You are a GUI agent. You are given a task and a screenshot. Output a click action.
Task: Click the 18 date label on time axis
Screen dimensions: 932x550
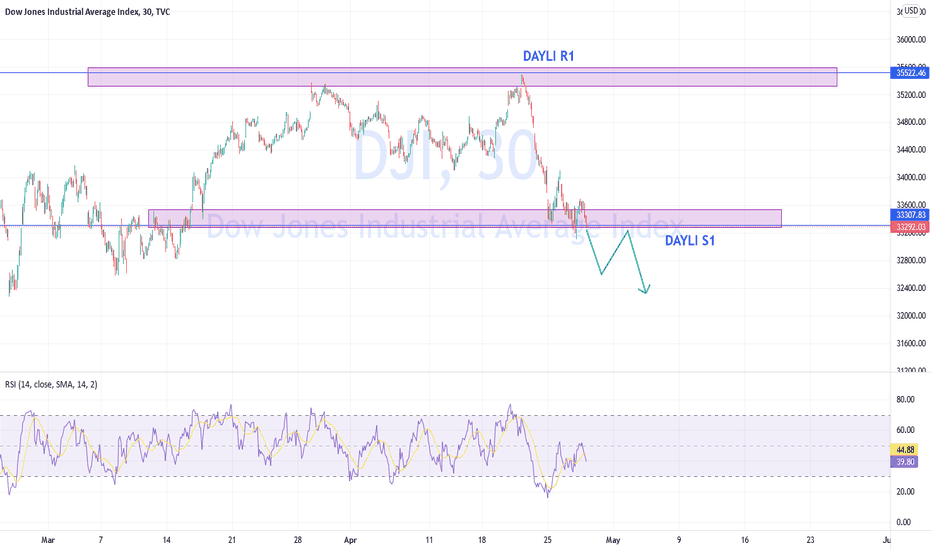[x=482, y=540]
